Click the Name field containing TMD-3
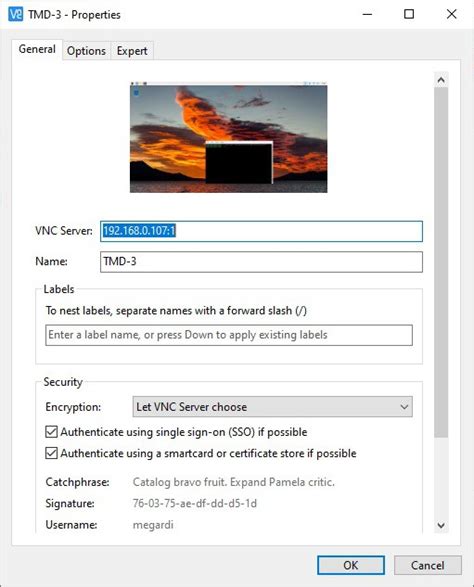This screenshot has height=587, width=474. tap(261, 262)
